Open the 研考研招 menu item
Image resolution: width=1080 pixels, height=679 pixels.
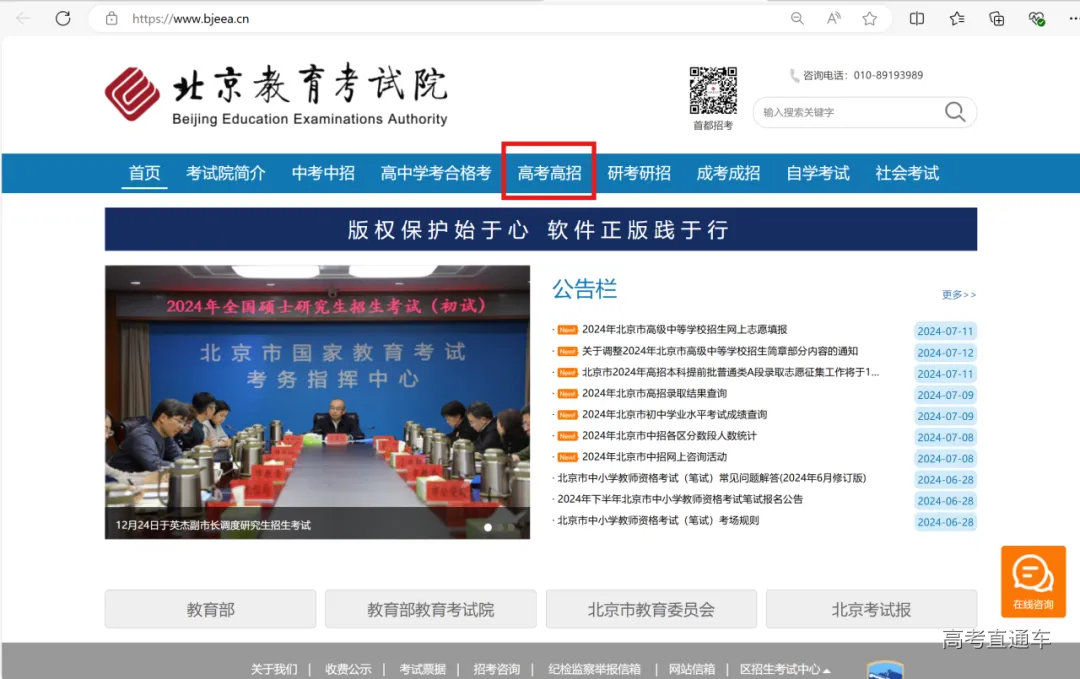639,172
